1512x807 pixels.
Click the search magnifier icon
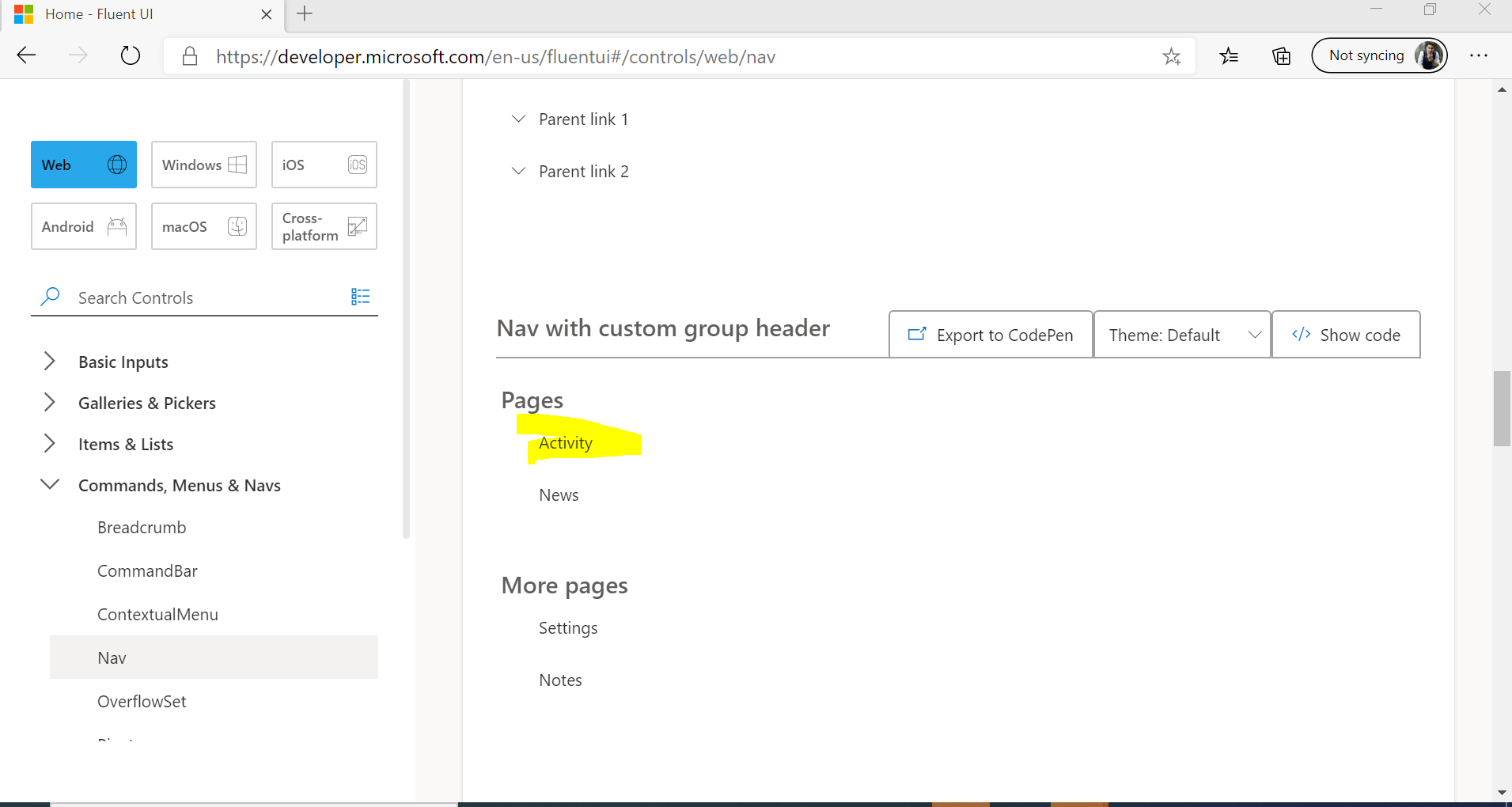click(x=50, y=297)
